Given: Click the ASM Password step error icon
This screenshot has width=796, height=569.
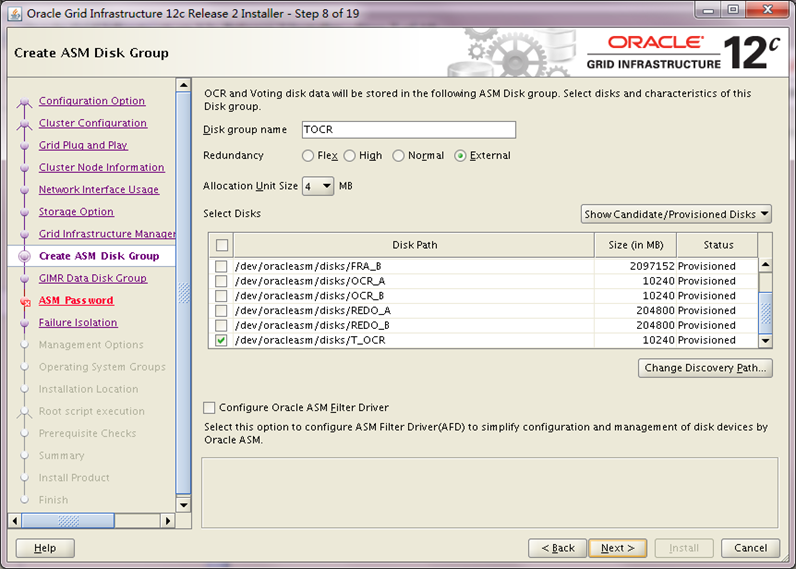Looking at the screenshot, I should point(24,300).
